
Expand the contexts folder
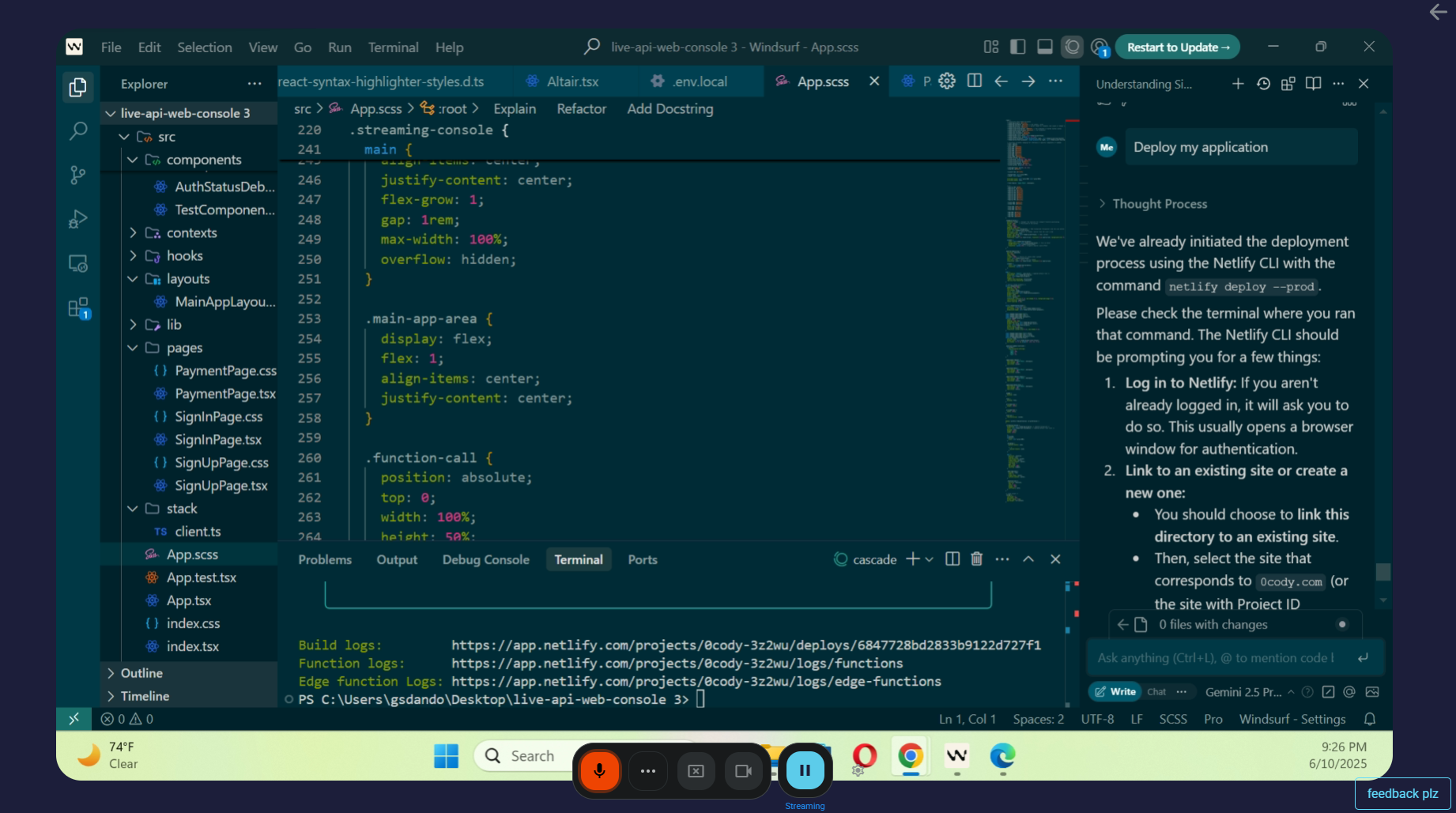pos(132,233)
